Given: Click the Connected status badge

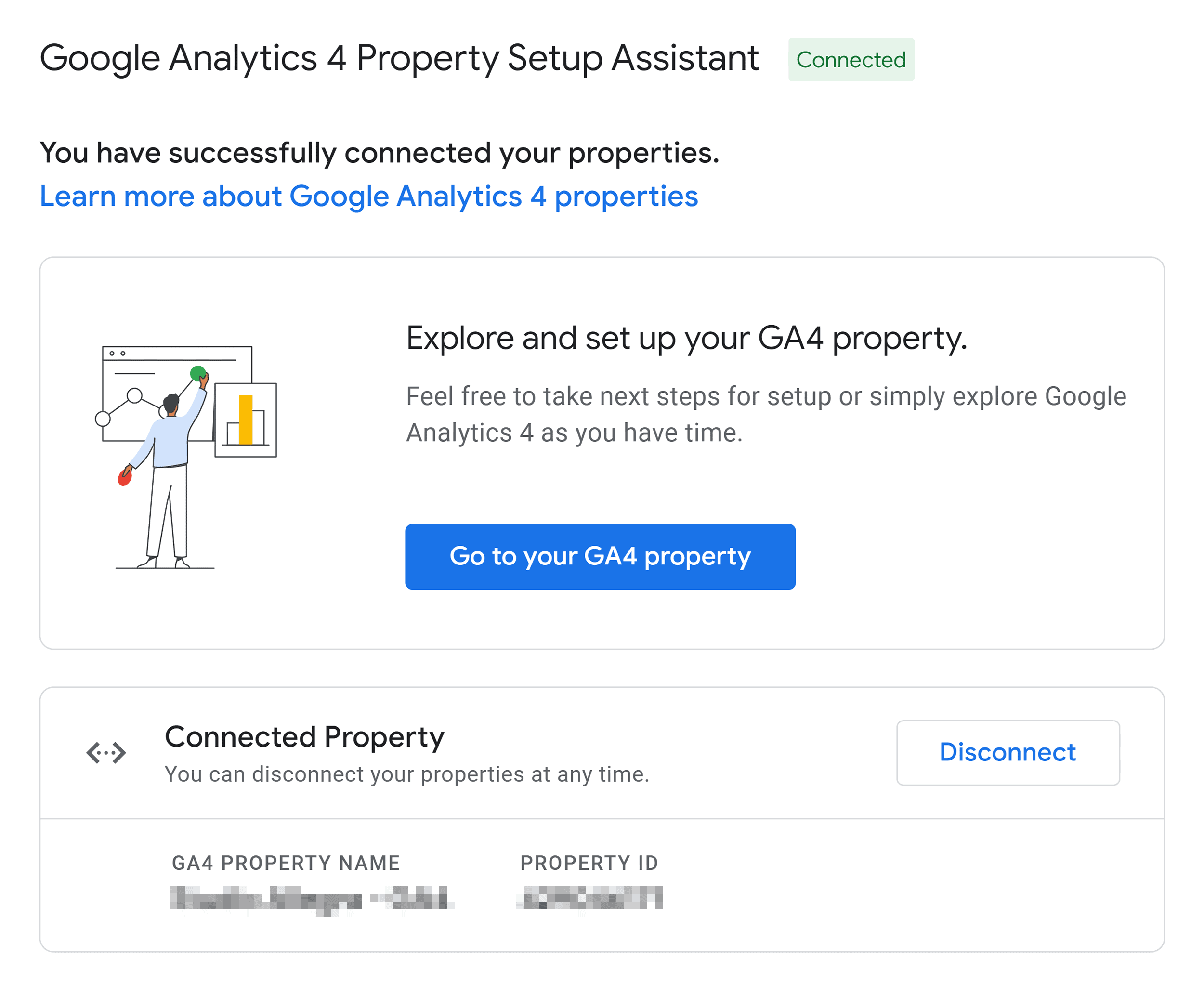Looking at the screenshot, I should [x=851, y=60].
